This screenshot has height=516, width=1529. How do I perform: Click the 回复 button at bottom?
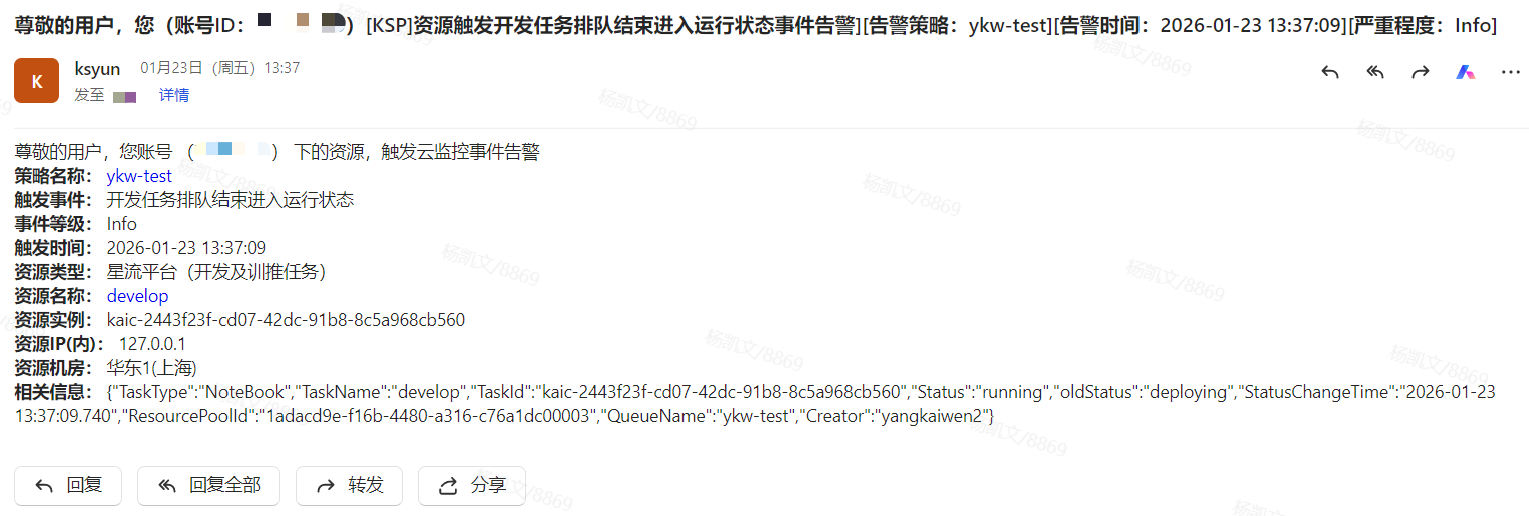68,486
